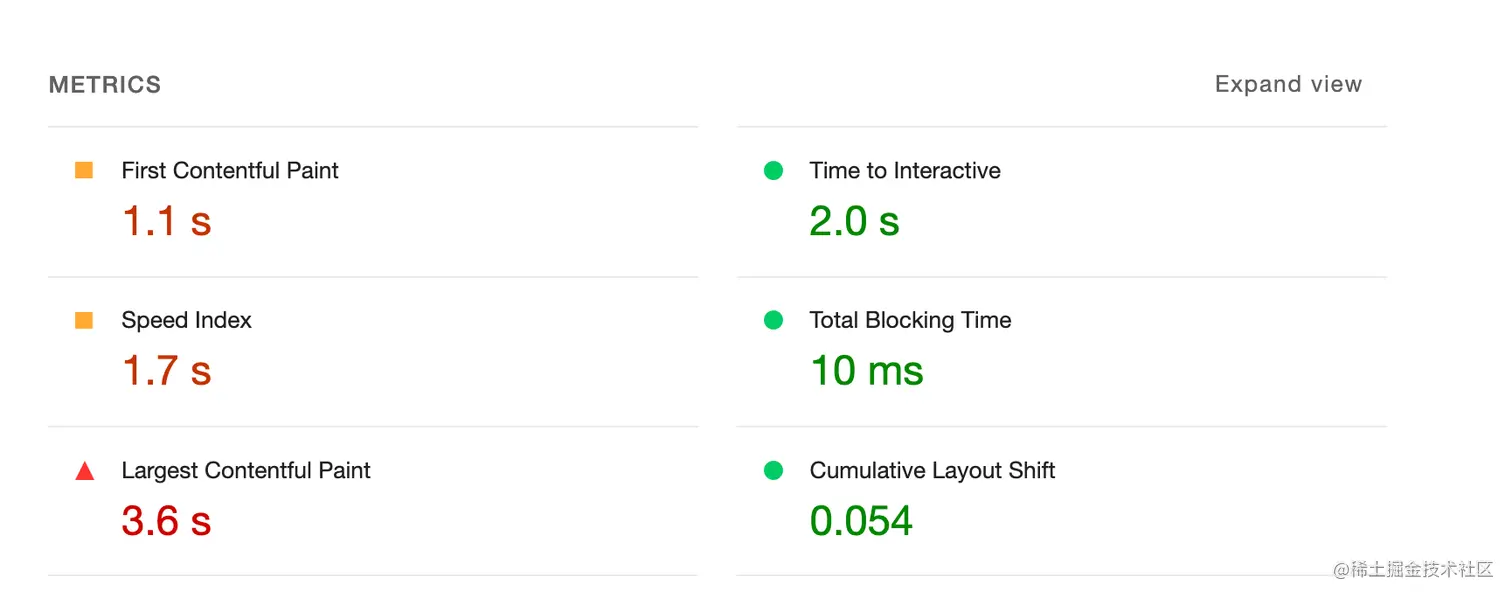Expand the First Contentful Paint metric label

pyautogui.click(x=230, y=171)
